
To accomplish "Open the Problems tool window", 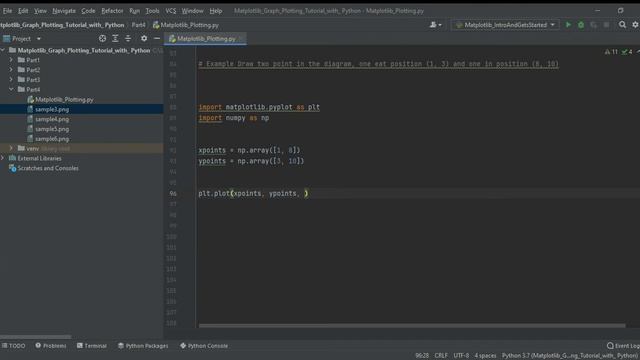I will pos(51,346).
